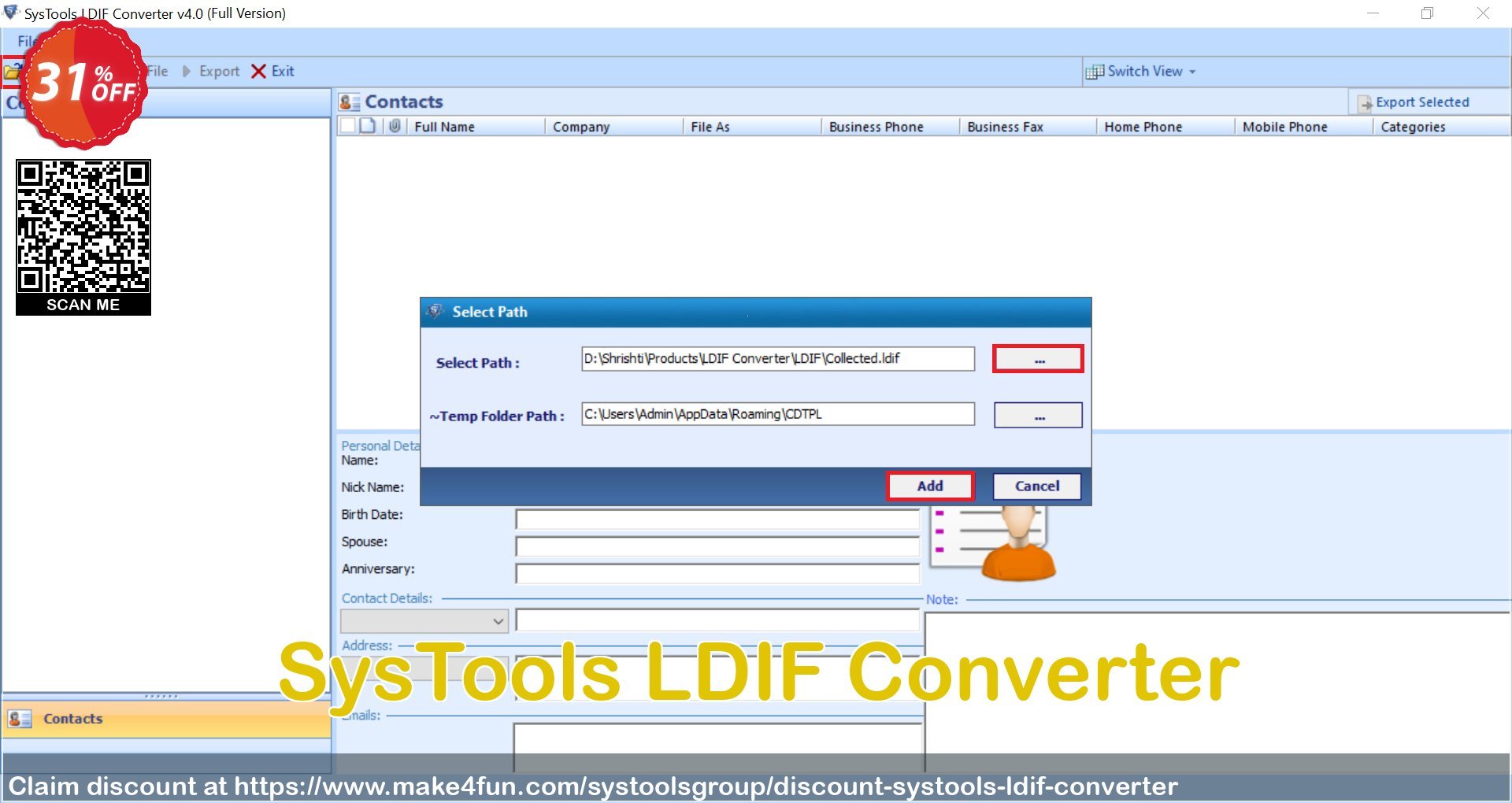The image size is (1512, 803).
Task: Sort by Business Fax column
Action: pos(1028,127)
